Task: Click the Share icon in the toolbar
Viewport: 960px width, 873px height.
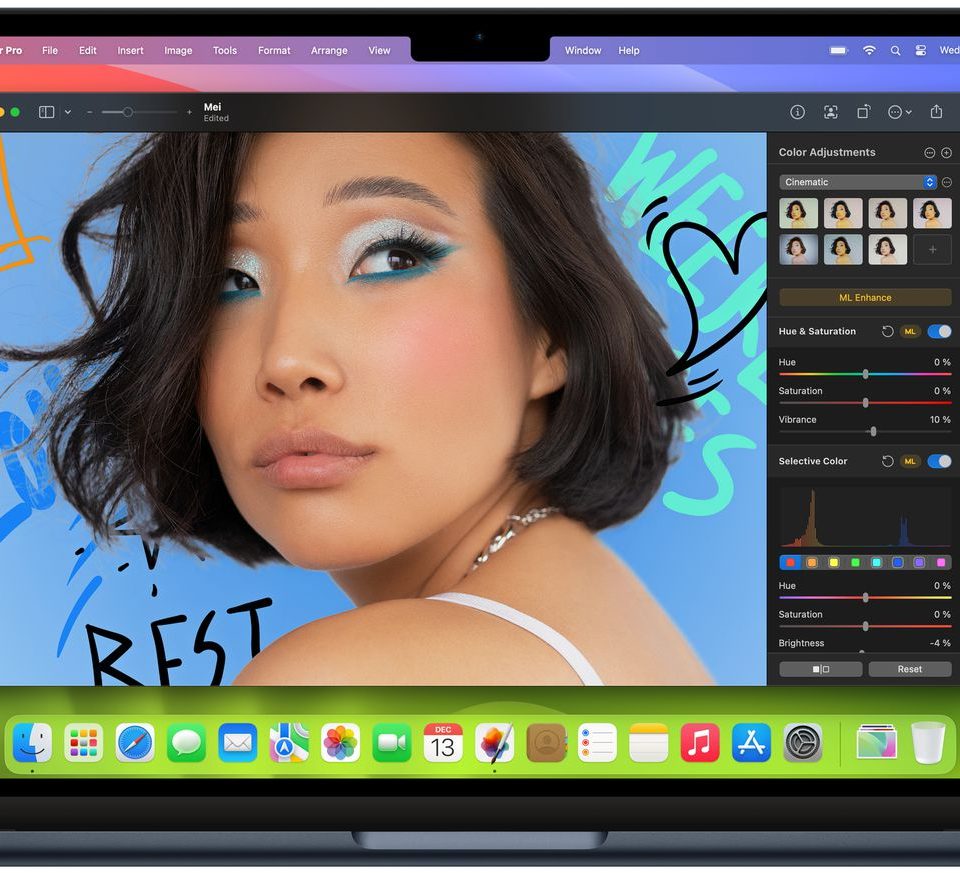Action: pyautogui.click(x=936, y=112)
